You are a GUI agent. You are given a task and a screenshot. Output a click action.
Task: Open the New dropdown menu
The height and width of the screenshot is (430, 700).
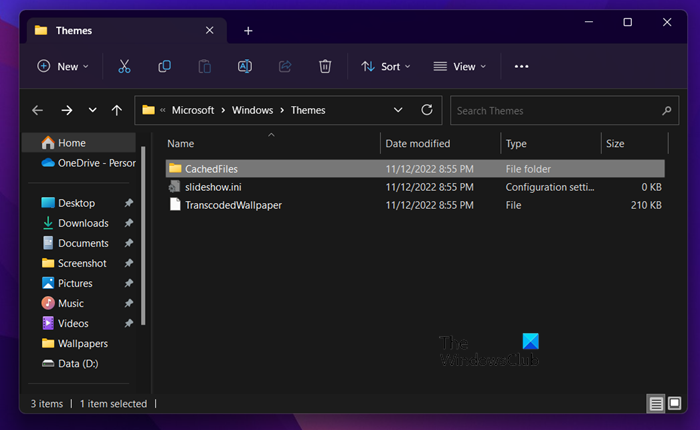tap(62, 66)
